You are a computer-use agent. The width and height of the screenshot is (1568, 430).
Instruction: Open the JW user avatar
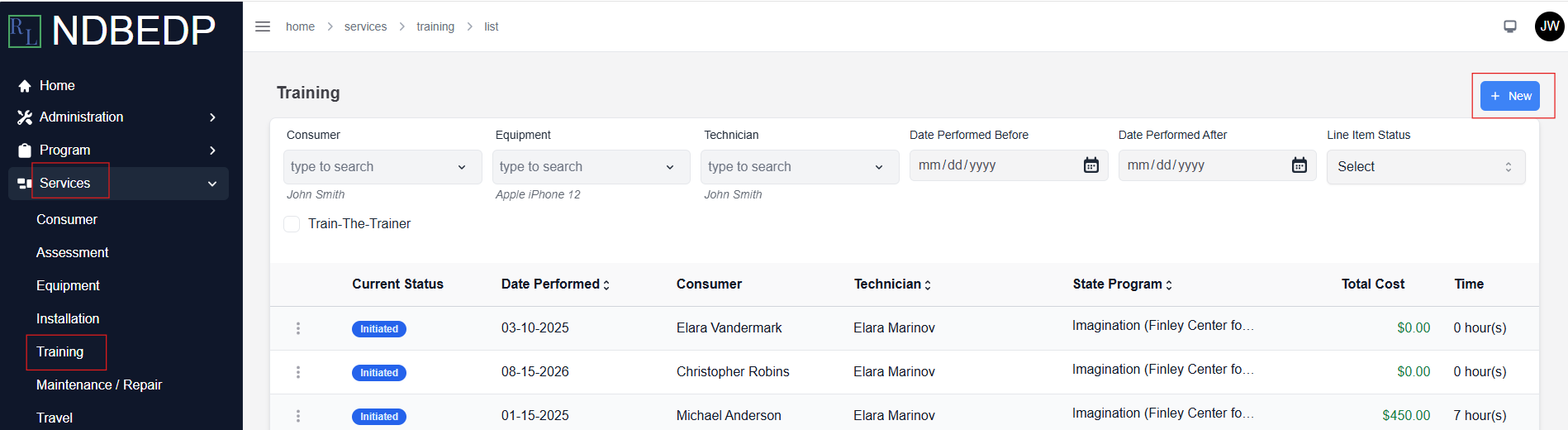pos(1549,26)
